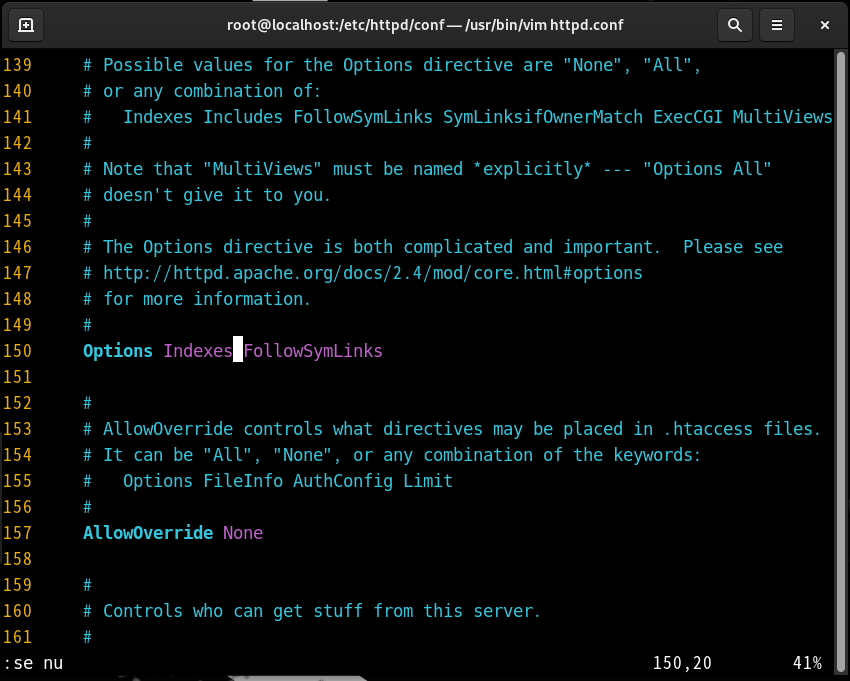Open a new terminal tab
The image size is (850, 681).
point(25,25)
